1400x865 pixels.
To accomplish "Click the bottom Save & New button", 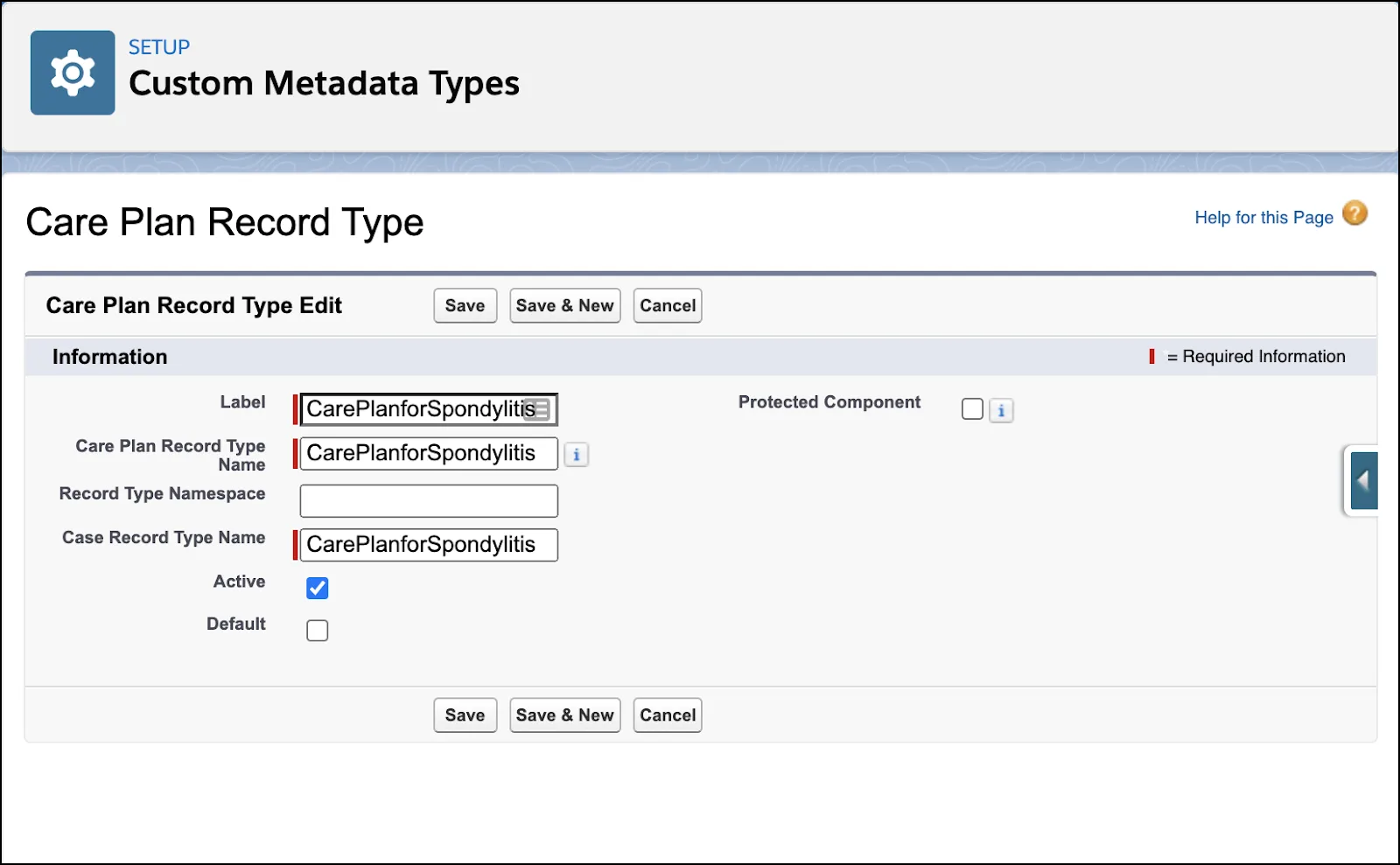I will tap(564, 715).
